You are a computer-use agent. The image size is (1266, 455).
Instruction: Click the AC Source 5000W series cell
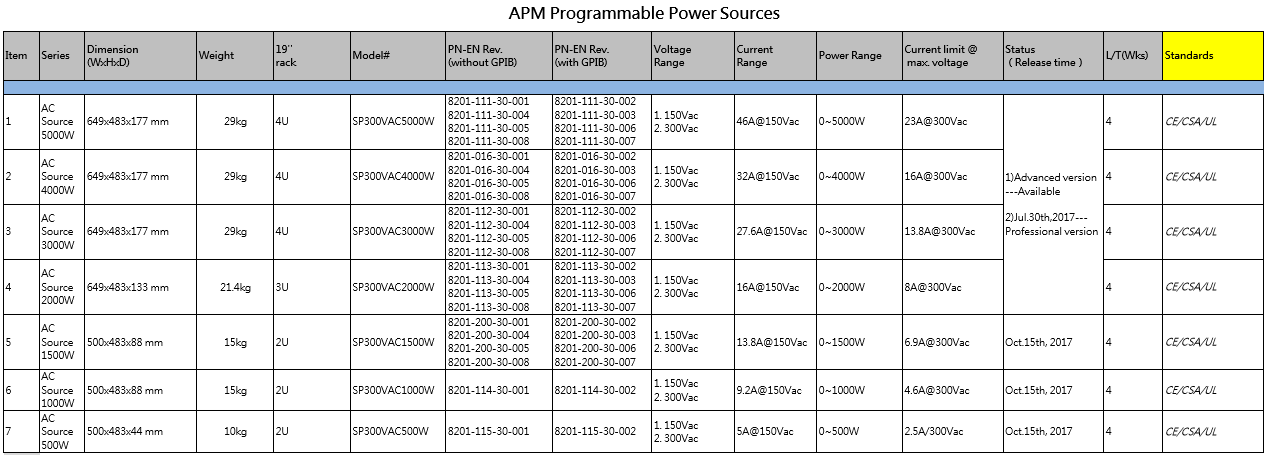click(61, 122)
